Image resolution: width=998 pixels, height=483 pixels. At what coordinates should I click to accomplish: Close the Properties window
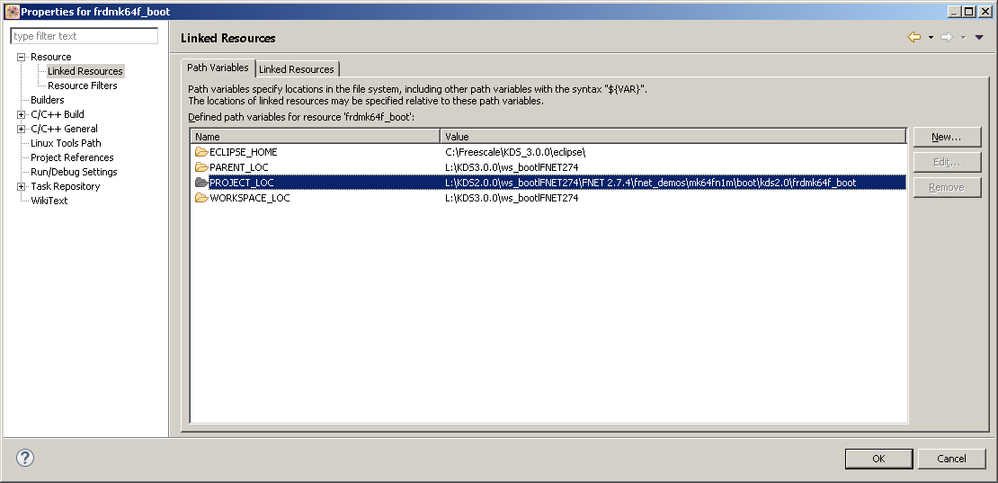coord(984,11)
